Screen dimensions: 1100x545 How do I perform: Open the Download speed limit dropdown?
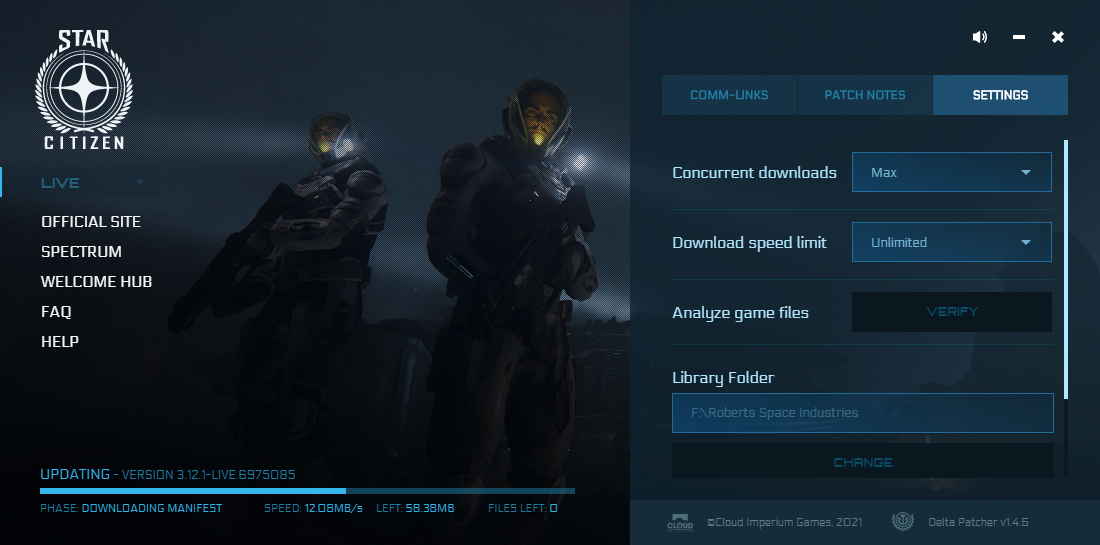point(951,242)
